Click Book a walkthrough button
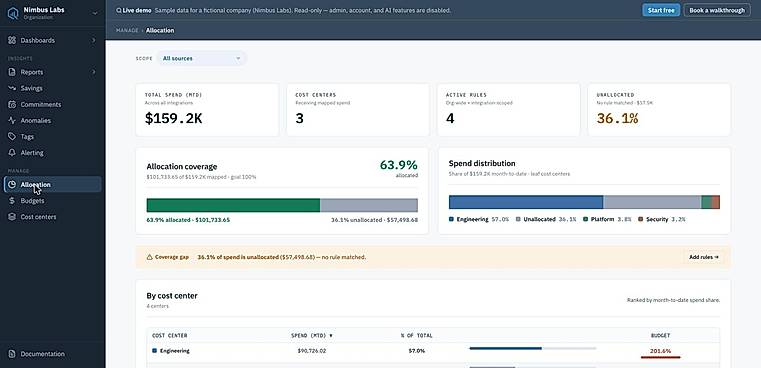Viewport: 761px width, 368px height. coord(717,10)
